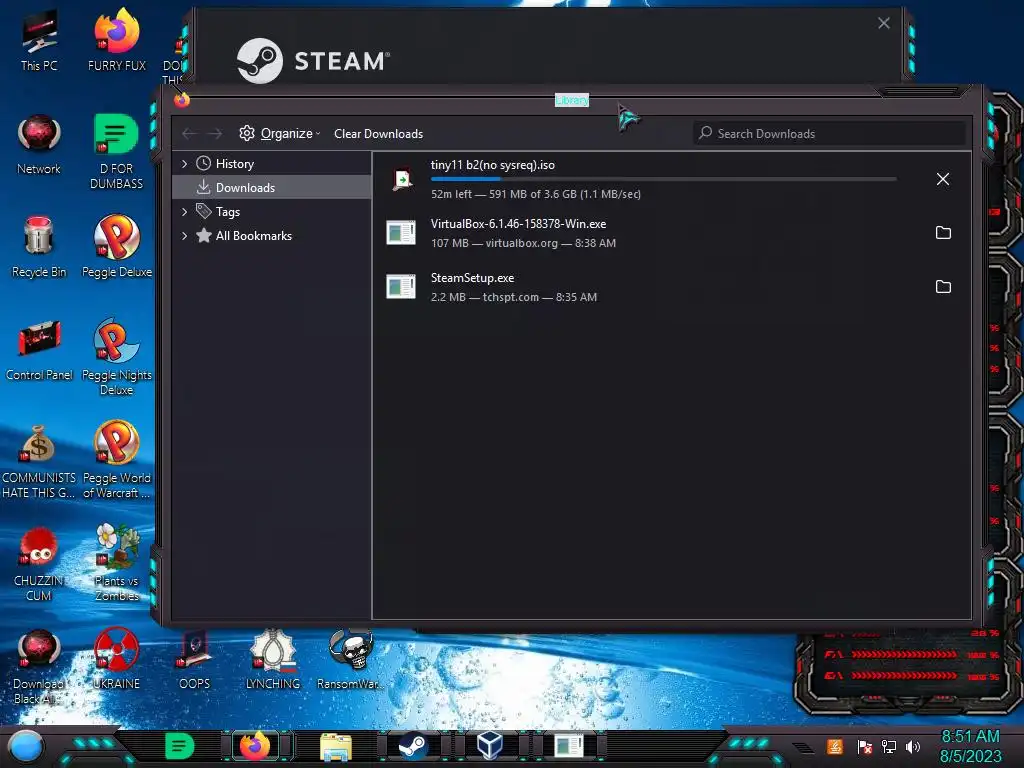Click the green chat app taskbar icon
This screenshot has width=1024, height=768.
179,746
